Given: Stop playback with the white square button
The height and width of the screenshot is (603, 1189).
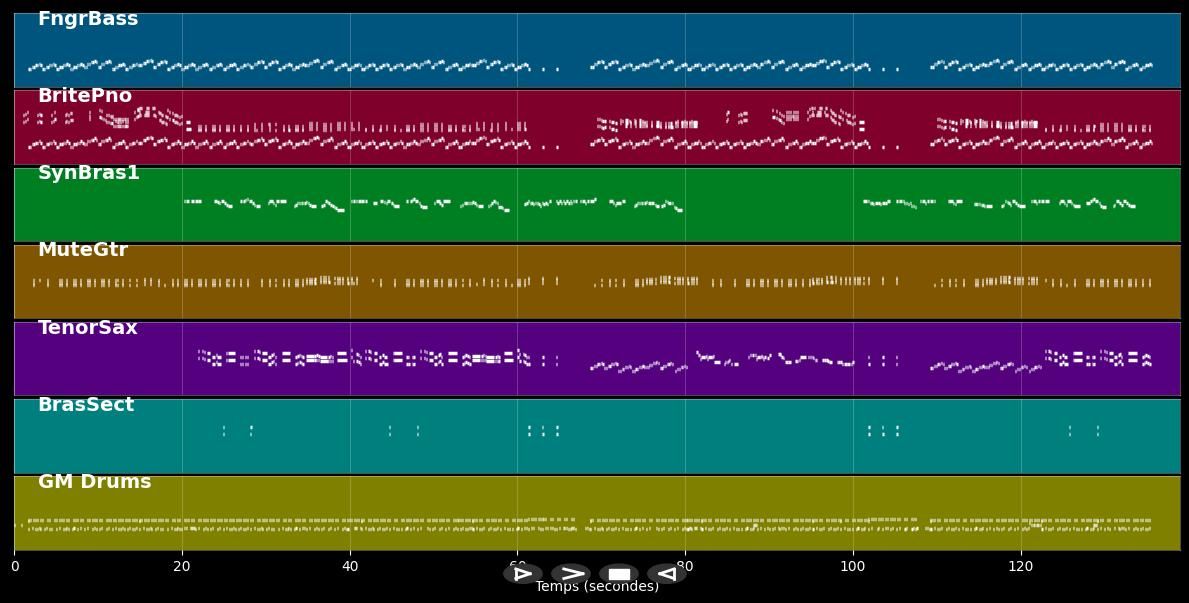Looking at the screenshot, I should point(619,574).
